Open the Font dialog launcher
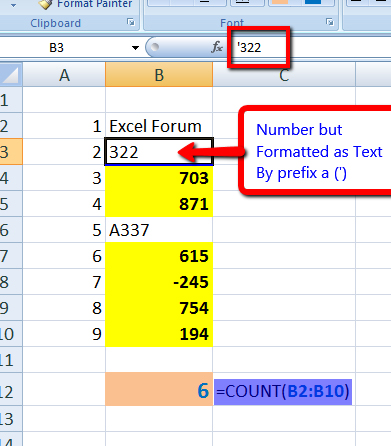The image size is (391, 446). pos(330,22)
